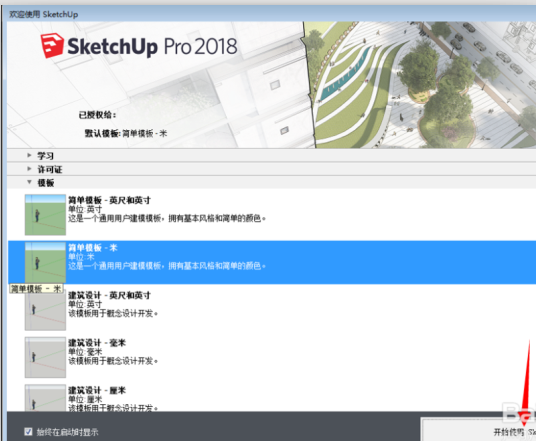536x441 pixels.
Task: Click the SketchUp Pro 2018 title text
Action: point(152,46)
